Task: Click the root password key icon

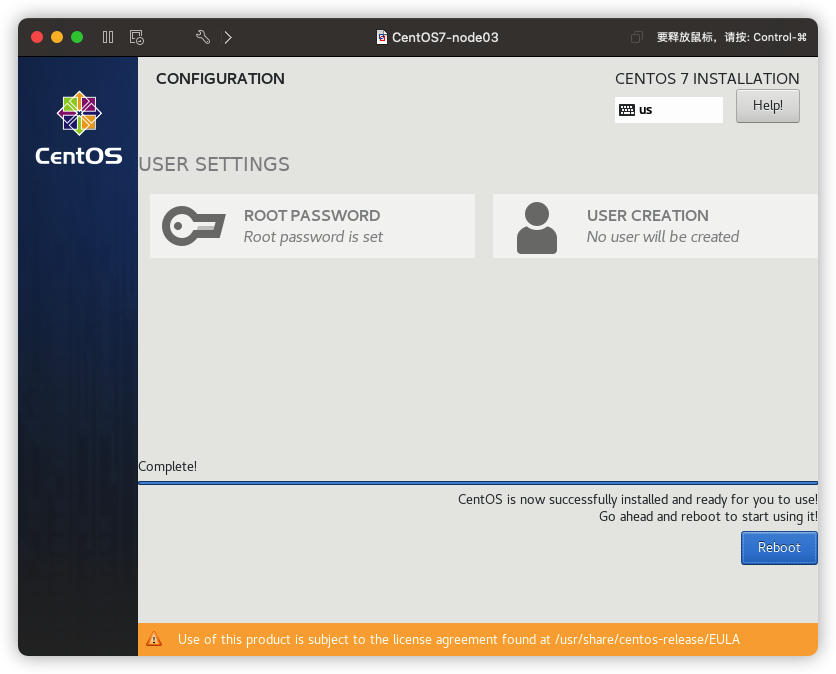Action: (194, 226)
